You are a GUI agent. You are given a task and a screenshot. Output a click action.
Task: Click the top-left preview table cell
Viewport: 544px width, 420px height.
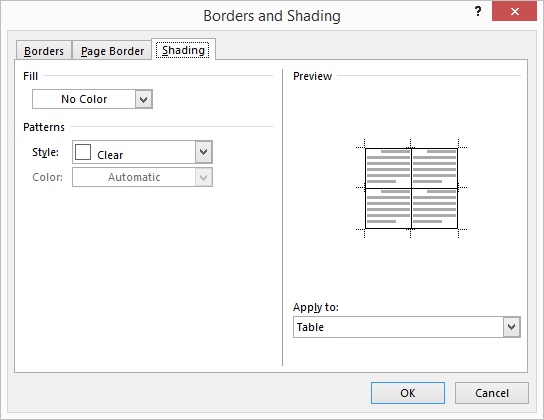click(388, 169)
